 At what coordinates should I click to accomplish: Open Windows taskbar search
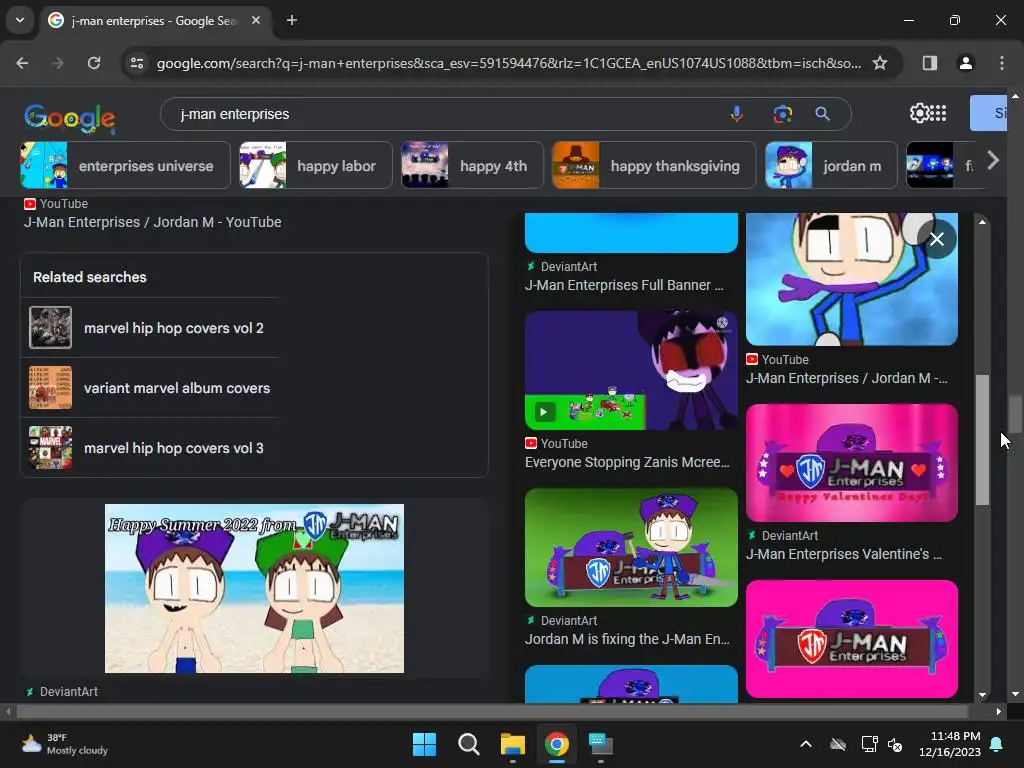[468, 744]
